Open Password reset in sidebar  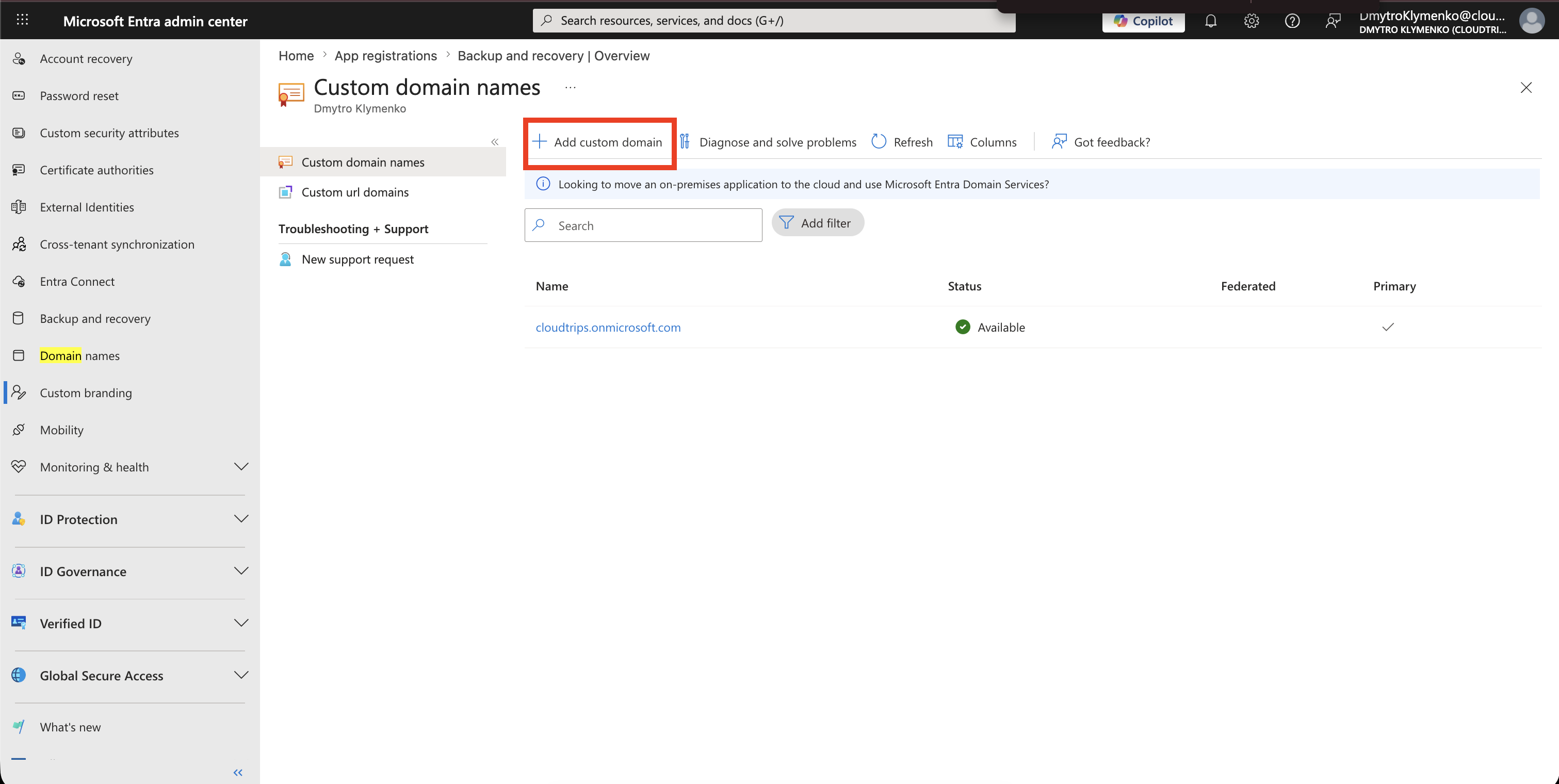[x=79, y=95]
